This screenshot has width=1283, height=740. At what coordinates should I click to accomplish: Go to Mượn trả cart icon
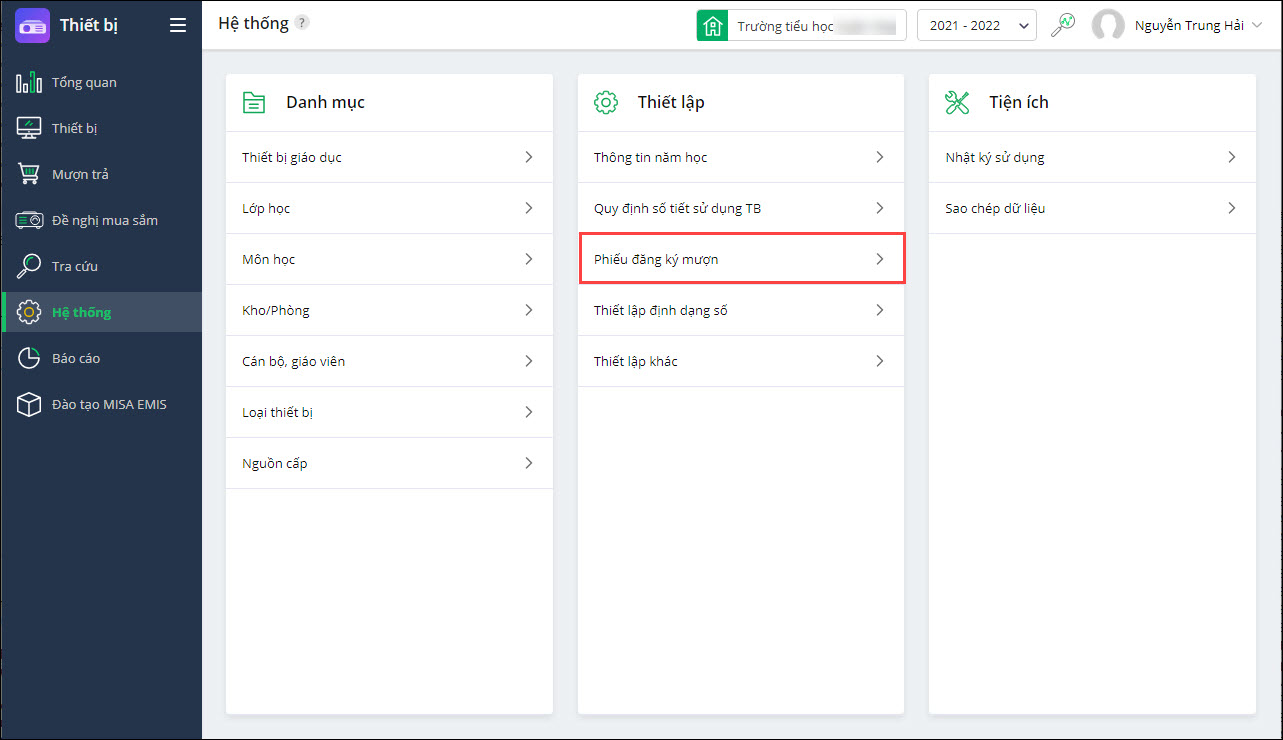coord(29,174)
